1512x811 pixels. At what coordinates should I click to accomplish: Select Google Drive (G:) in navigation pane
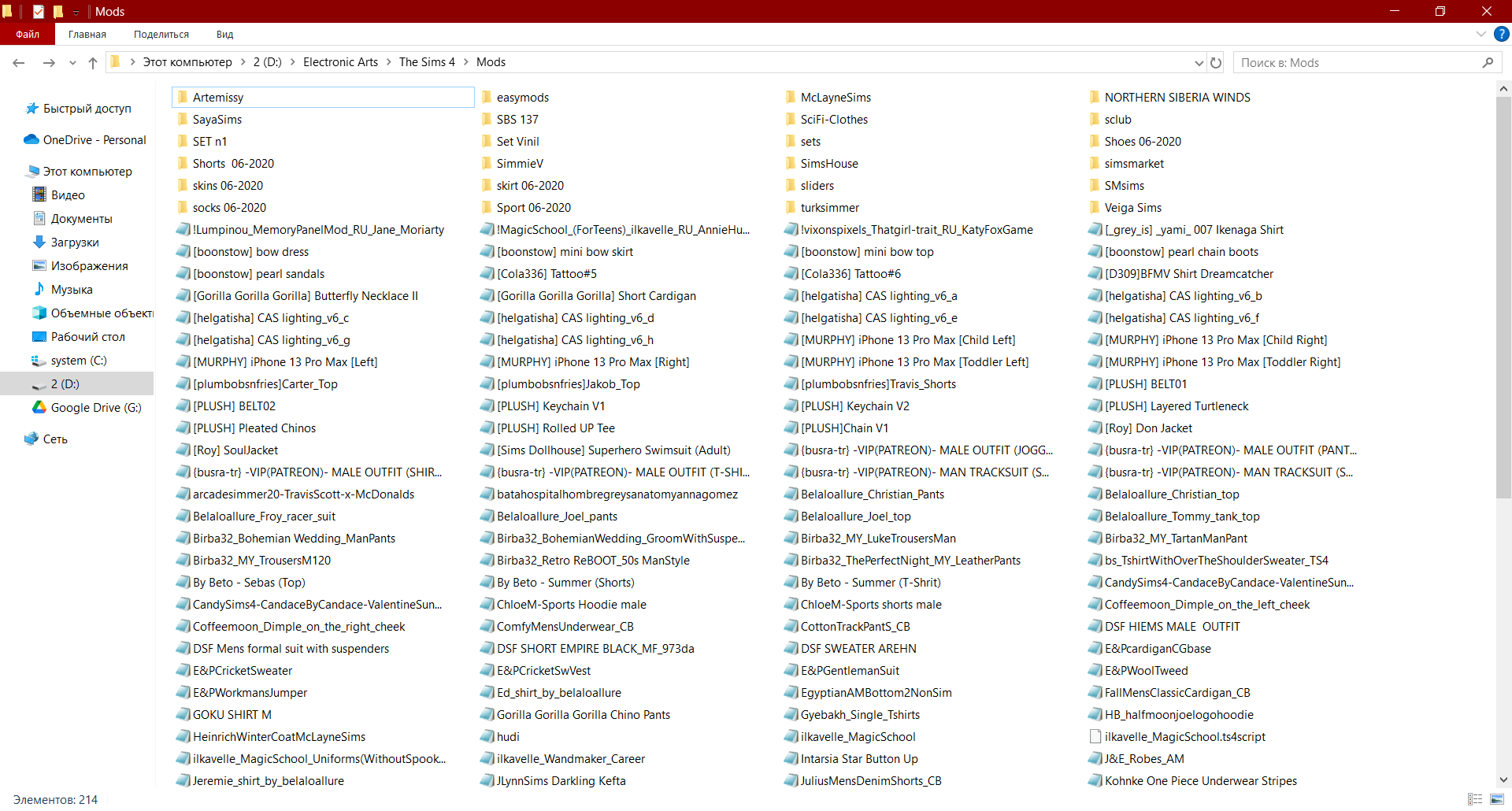[95, 408]
